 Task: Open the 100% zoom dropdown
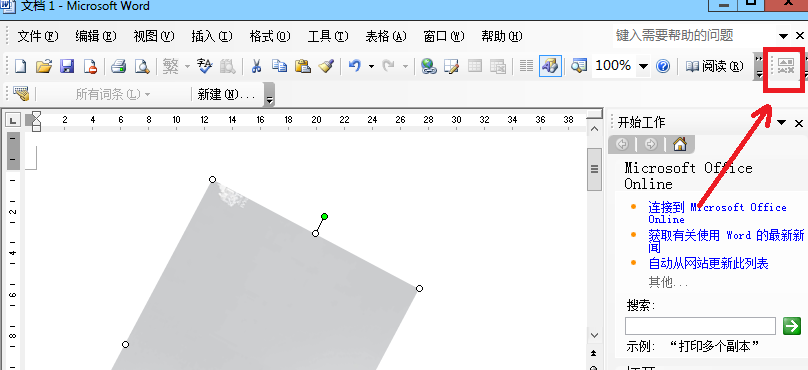(643, 66)
